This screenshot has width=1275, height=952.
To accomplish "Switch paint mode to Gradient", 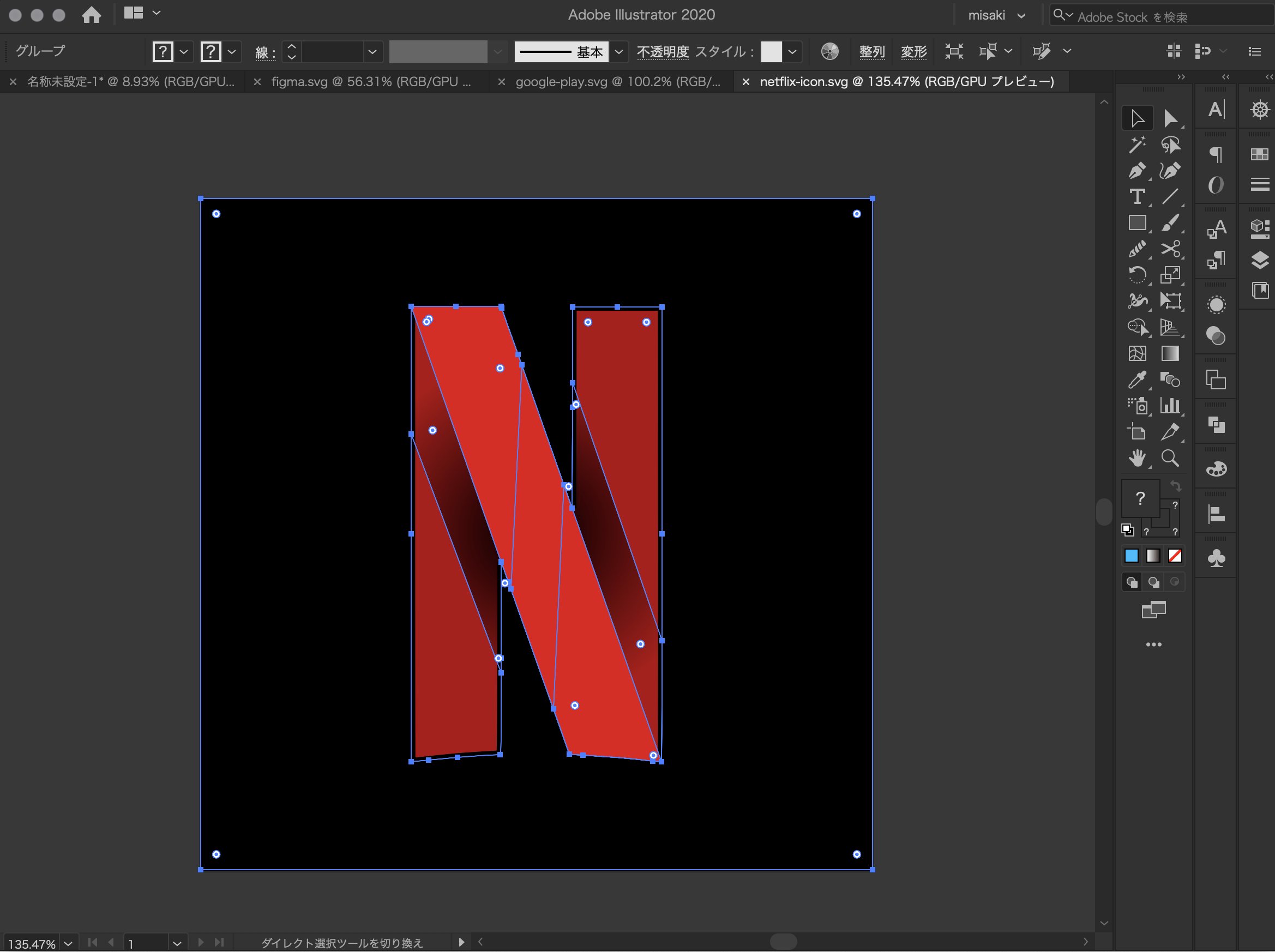I will (x=1153, y=556).
